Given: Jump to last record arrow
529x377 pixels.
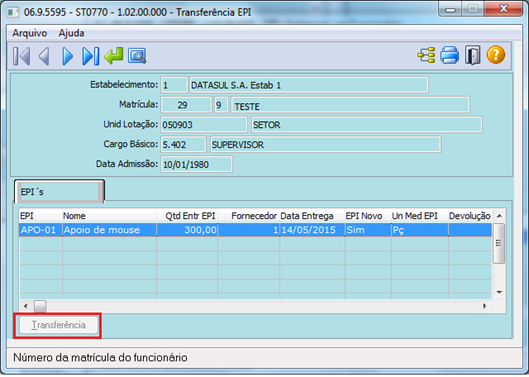Looking at the screenshot, I should point(90,56).
